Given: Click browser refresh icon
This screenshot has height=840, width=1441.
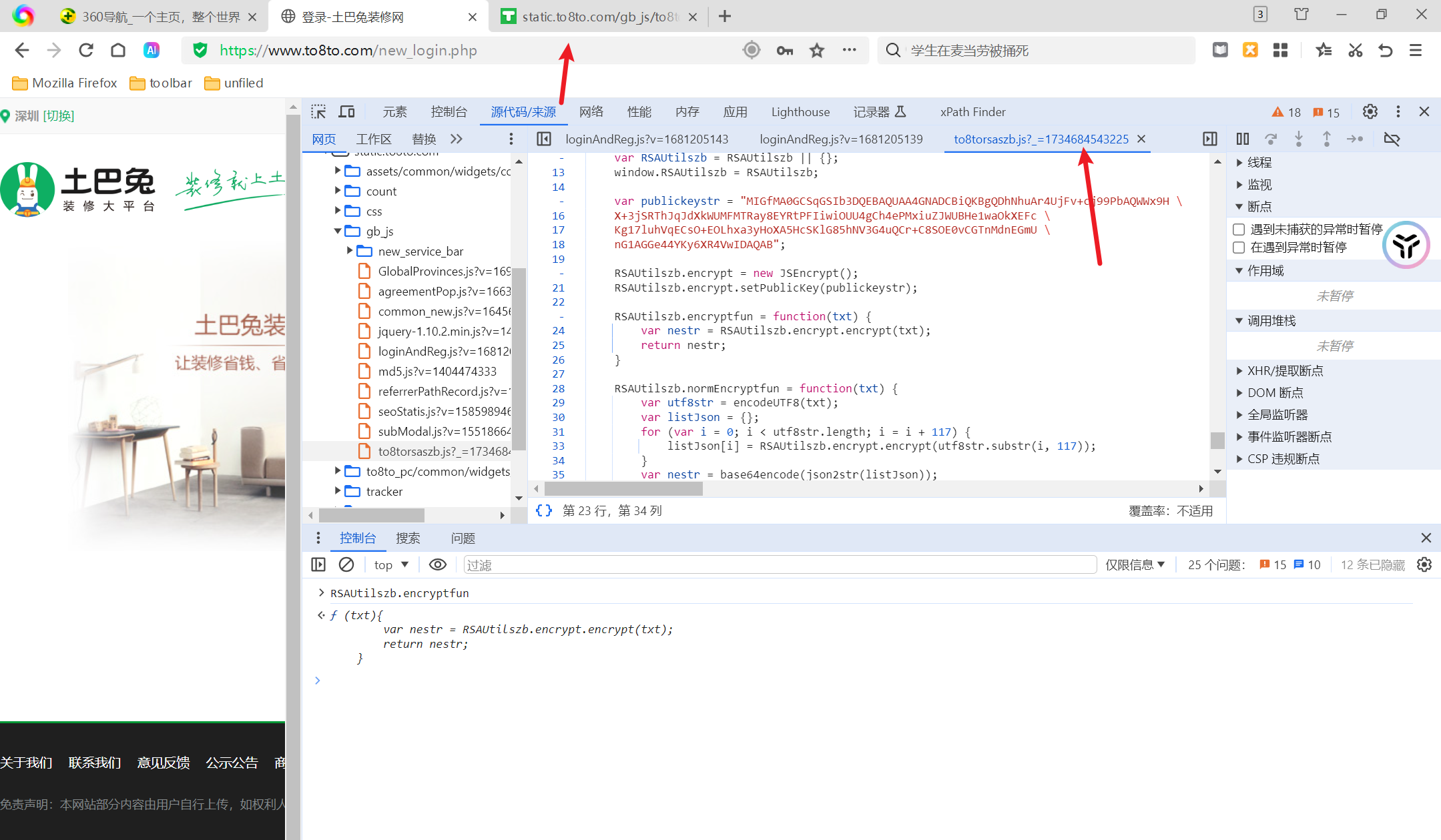Looking at the screenshot, I should pos(86,50).
